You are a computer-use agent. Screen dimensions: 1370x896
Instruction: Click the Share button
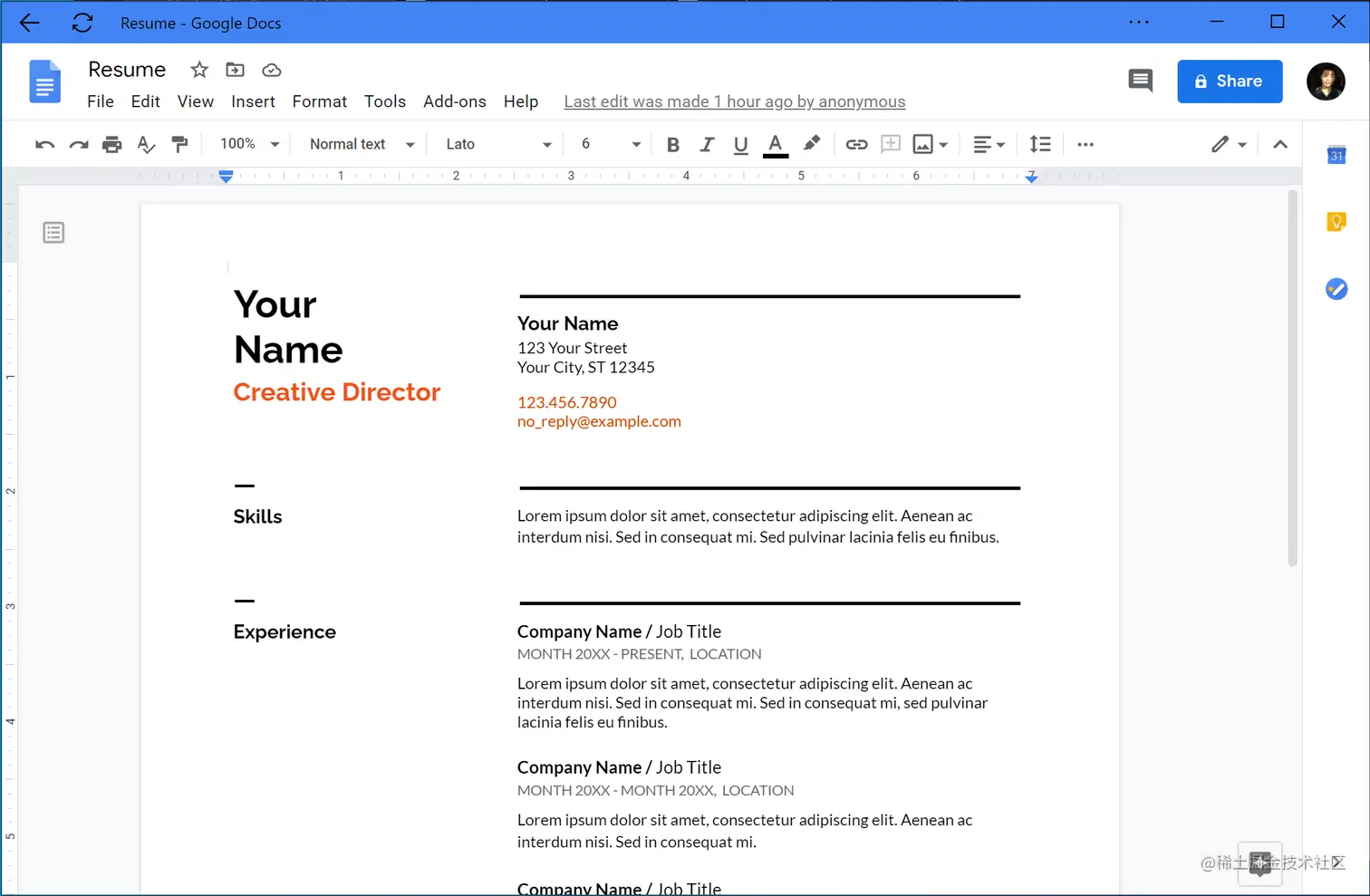point(1230,82)
